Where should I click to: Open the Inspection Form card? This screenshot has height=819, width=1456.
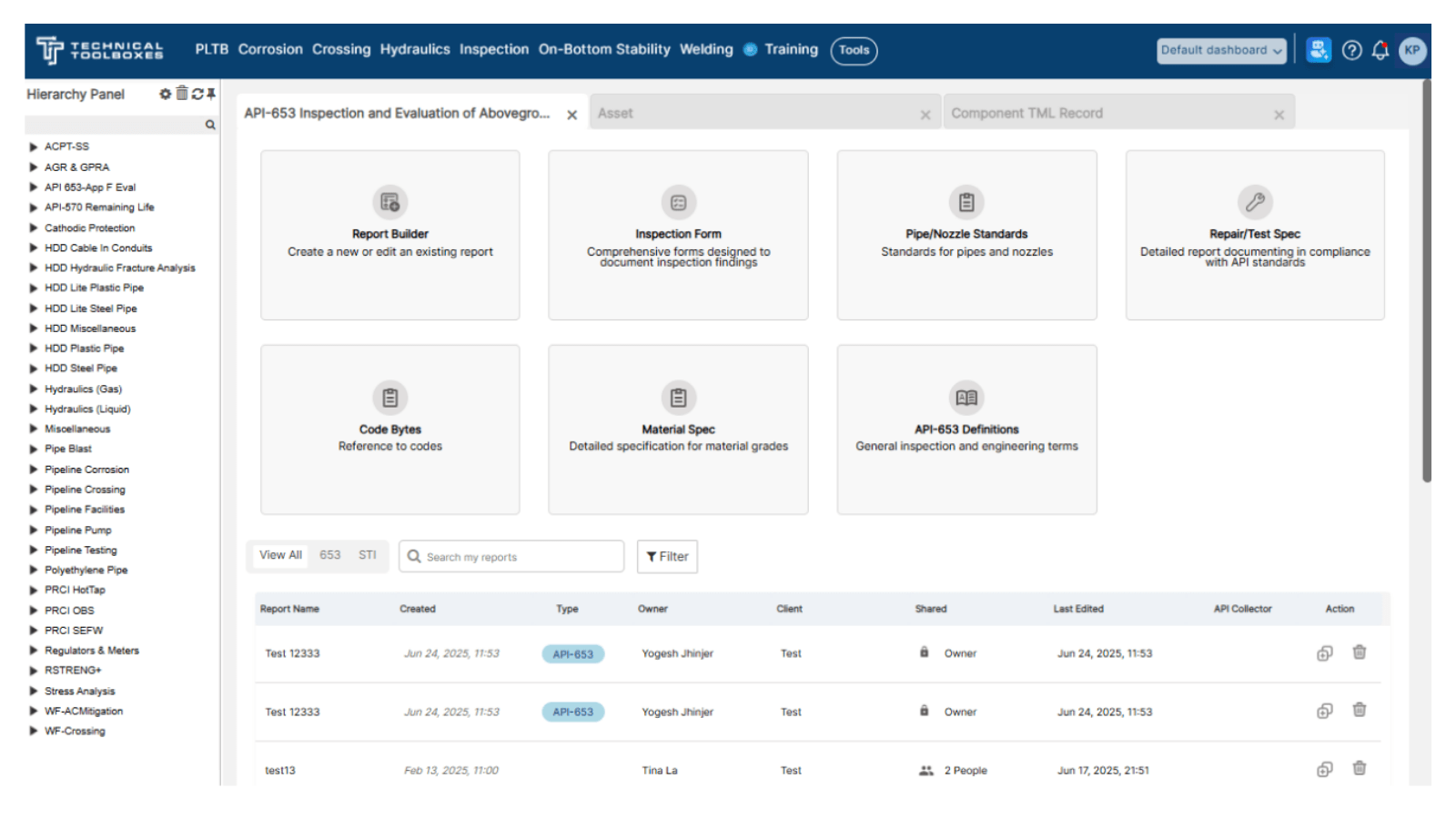[x=678, y=235]
